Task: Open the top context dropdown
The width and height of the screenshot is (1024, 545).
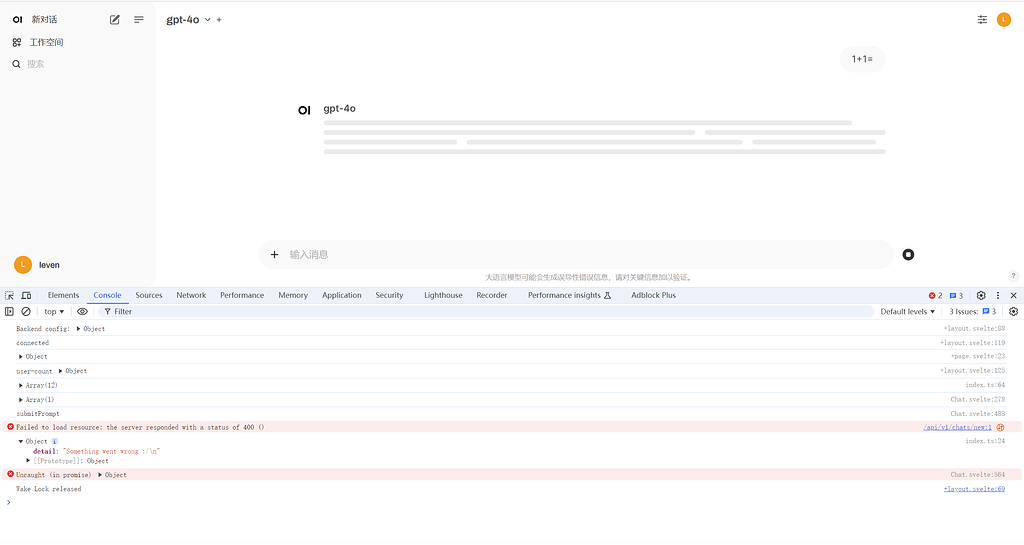Action: pyautogui.click(x=54, y=312)
